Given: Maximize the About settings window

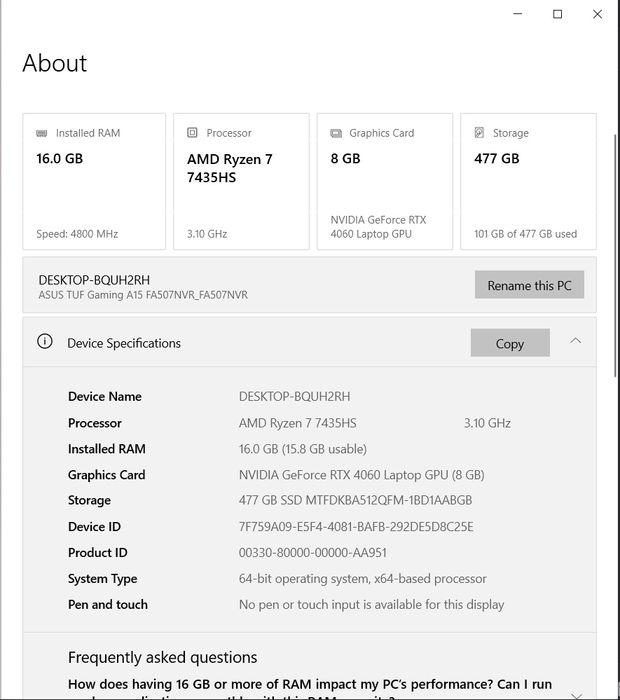Looking at the screenshot, I should pyautogui.click(x=558, y=14).
